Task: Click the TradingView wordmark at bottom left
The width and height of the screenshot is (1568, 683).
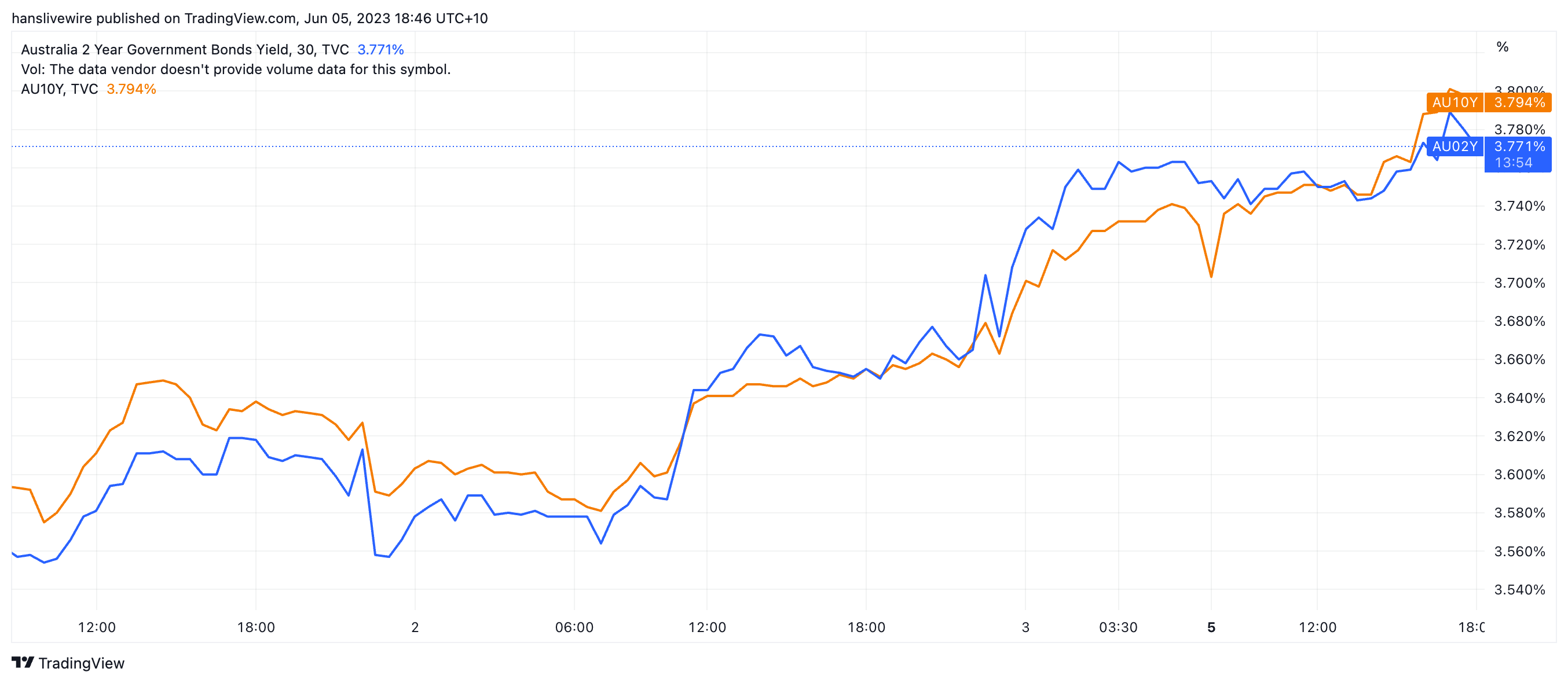Action: (x=81, y=663)
